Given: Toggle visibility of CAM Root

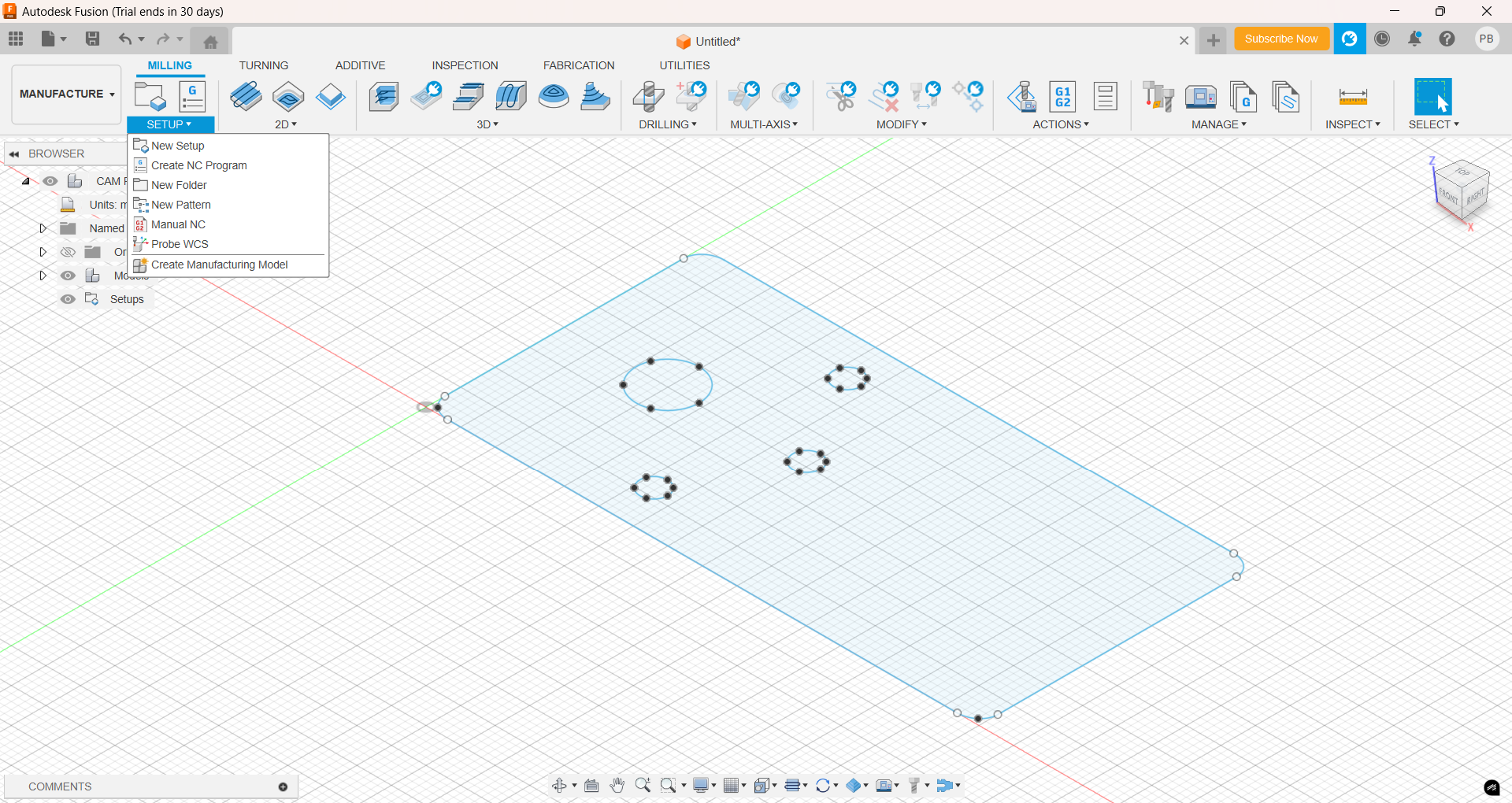Looking at the screenshot, I should click(x=50, y=181).
